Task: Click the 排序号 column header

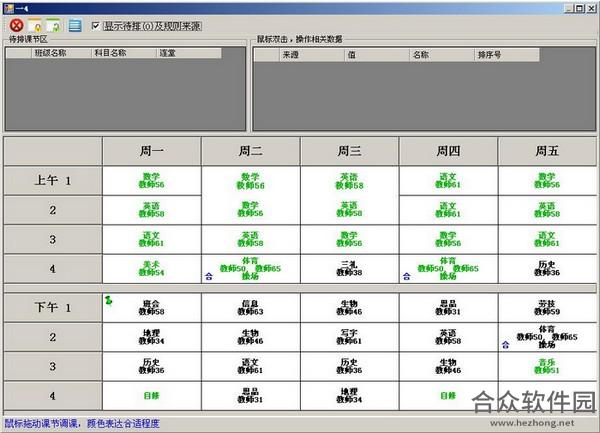Action: [507, 55]
